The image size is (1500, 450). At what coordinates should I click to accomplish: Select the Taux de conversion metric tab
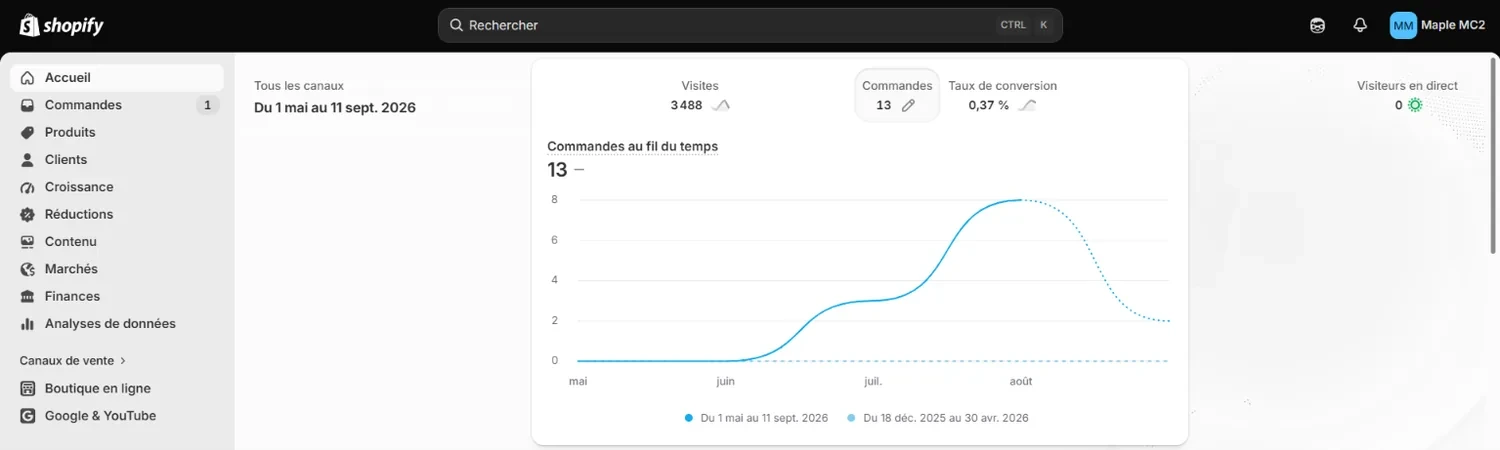coord(1002,95)
